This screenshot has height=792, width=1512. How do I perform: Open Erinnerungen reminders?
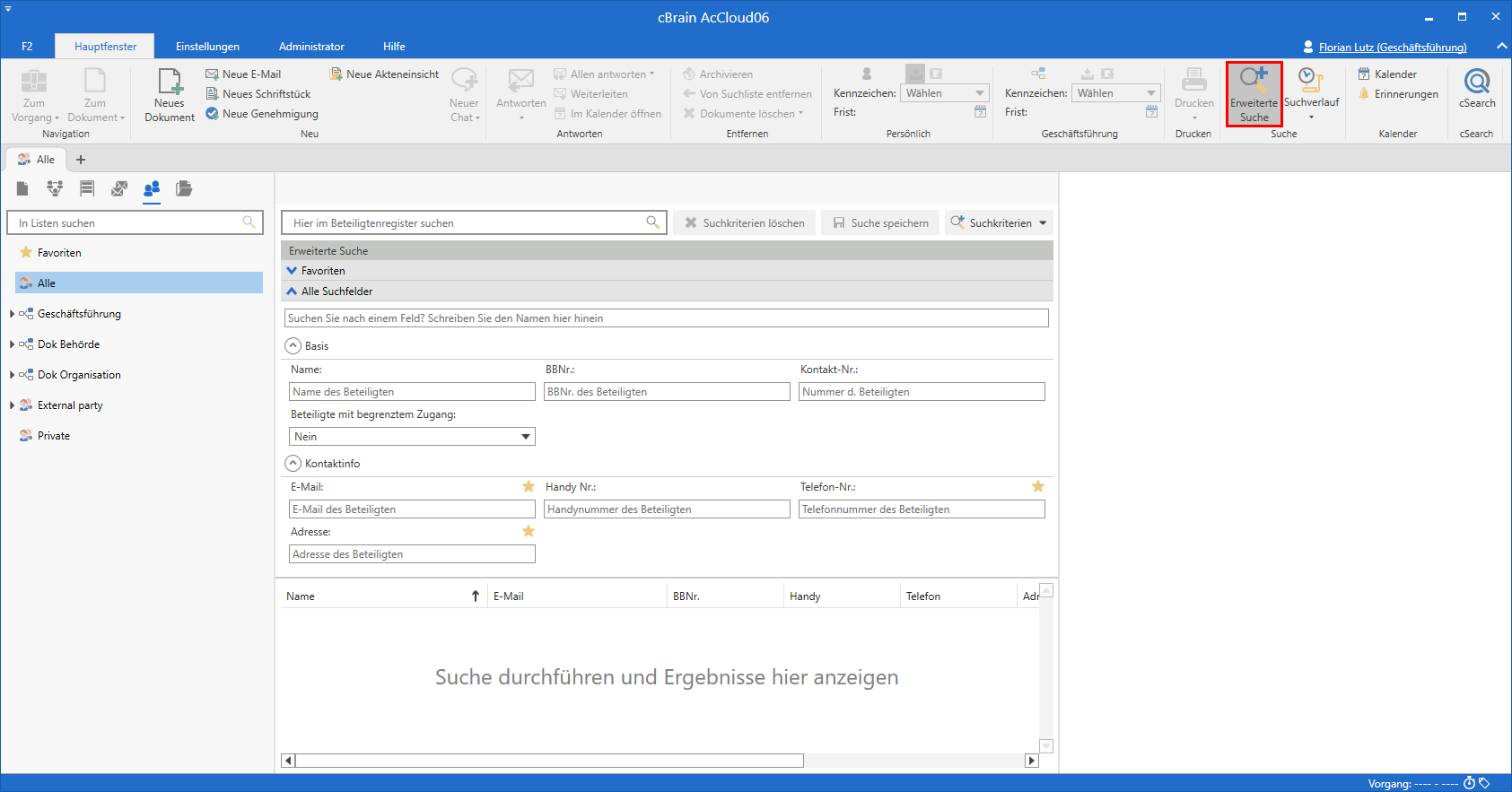coord(1398,94)
